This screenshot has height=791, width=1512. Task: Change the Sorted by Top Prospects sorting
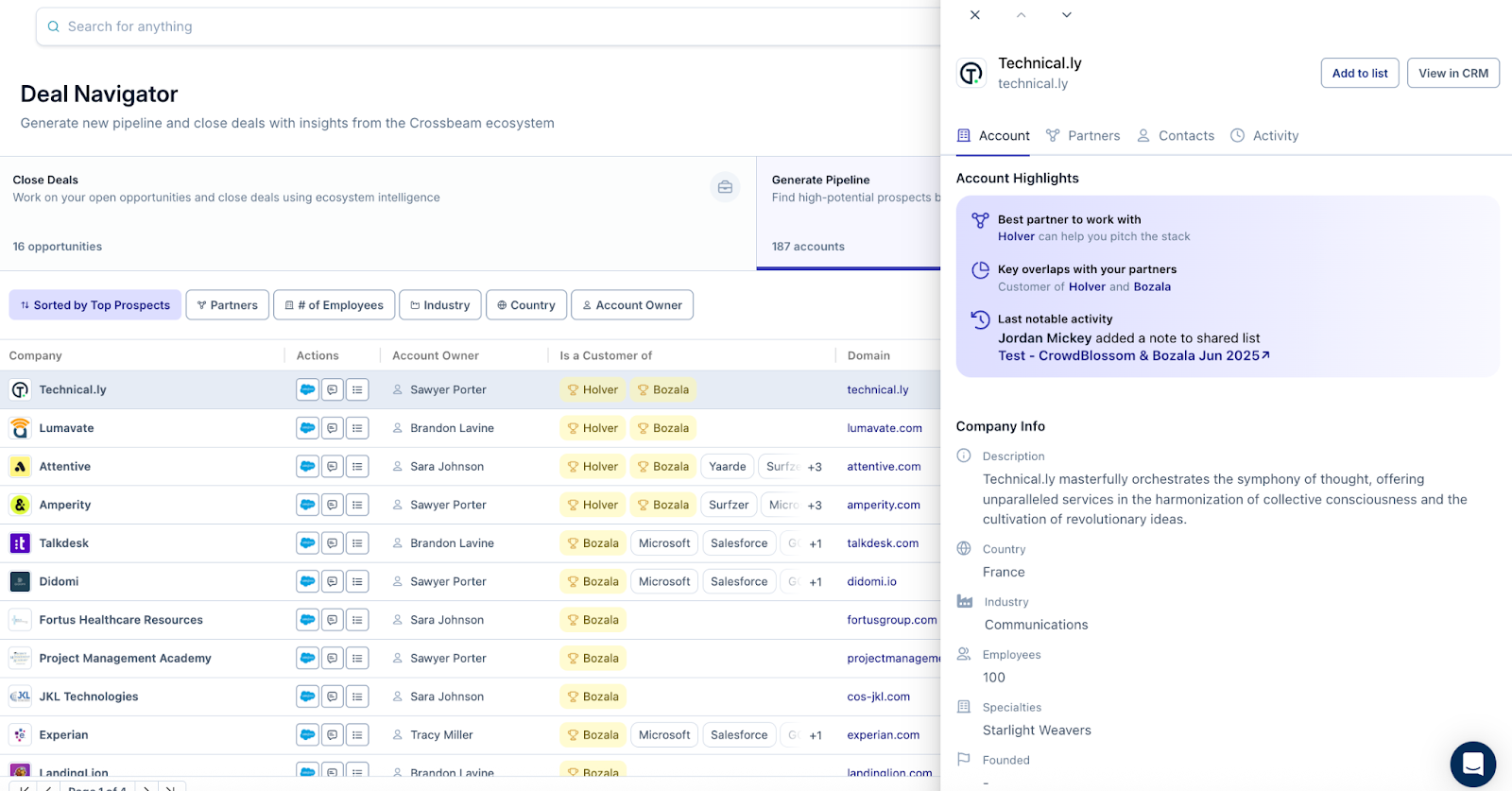[x=95, y=305]
